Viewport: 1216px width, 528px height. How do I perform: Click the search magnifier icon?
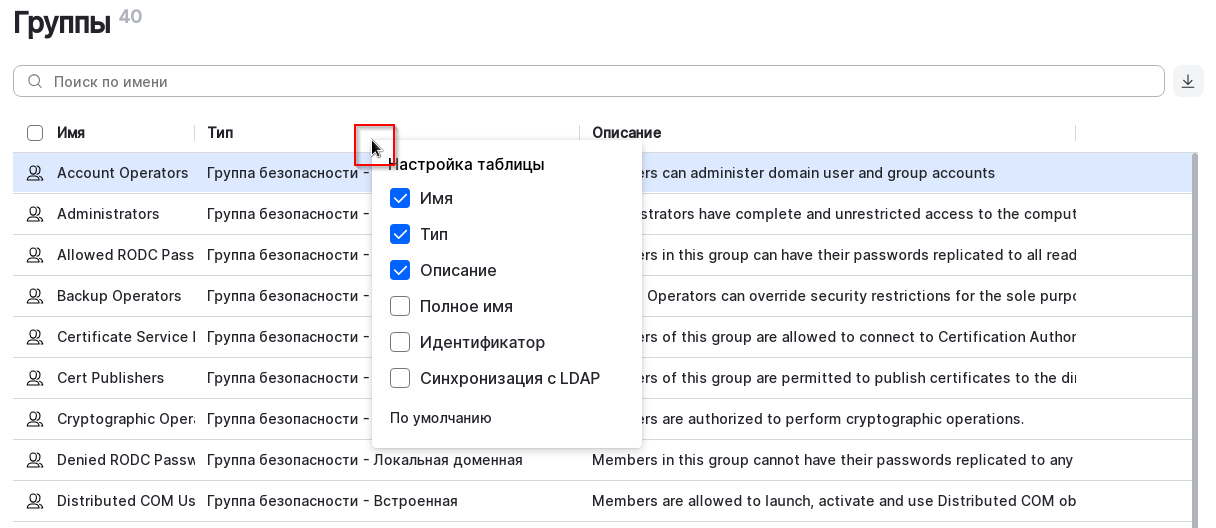35,82
